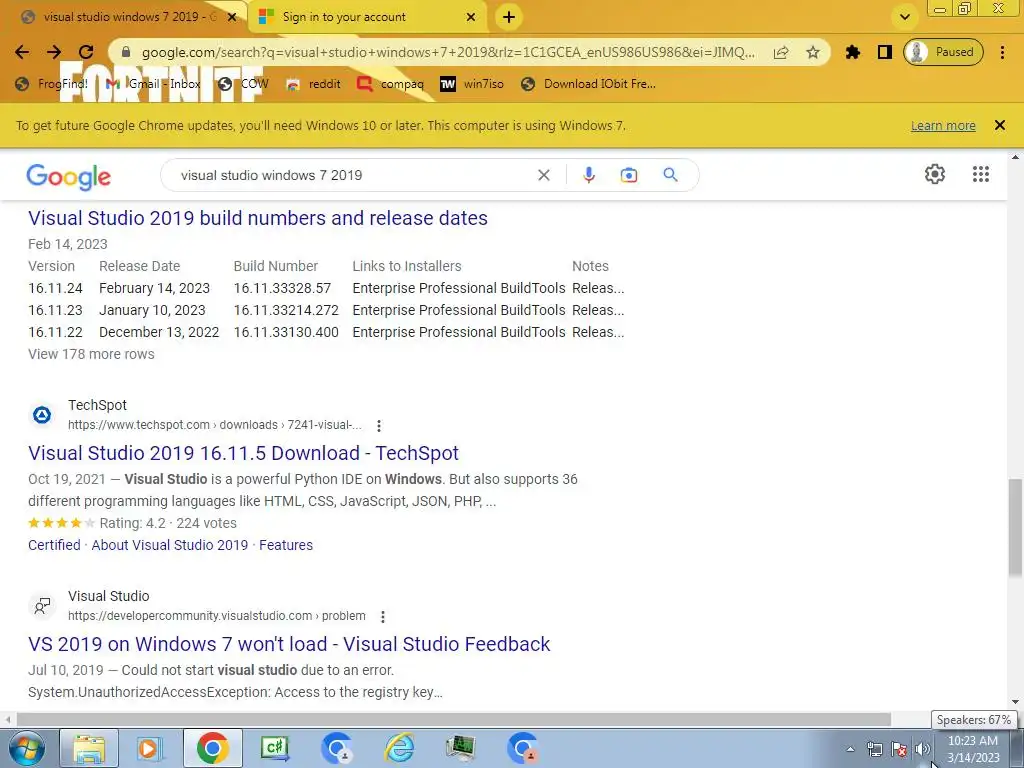This screenshot has width=1024, height=768.
Task: Close the 'Sign in to your account' tab
Action: coord(471,17)
